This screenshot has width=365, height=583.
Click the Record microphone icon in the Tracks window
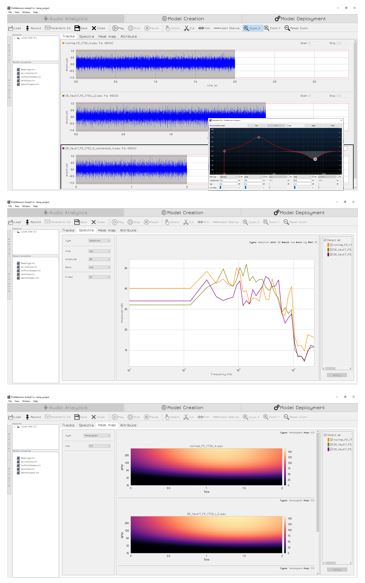27,28
